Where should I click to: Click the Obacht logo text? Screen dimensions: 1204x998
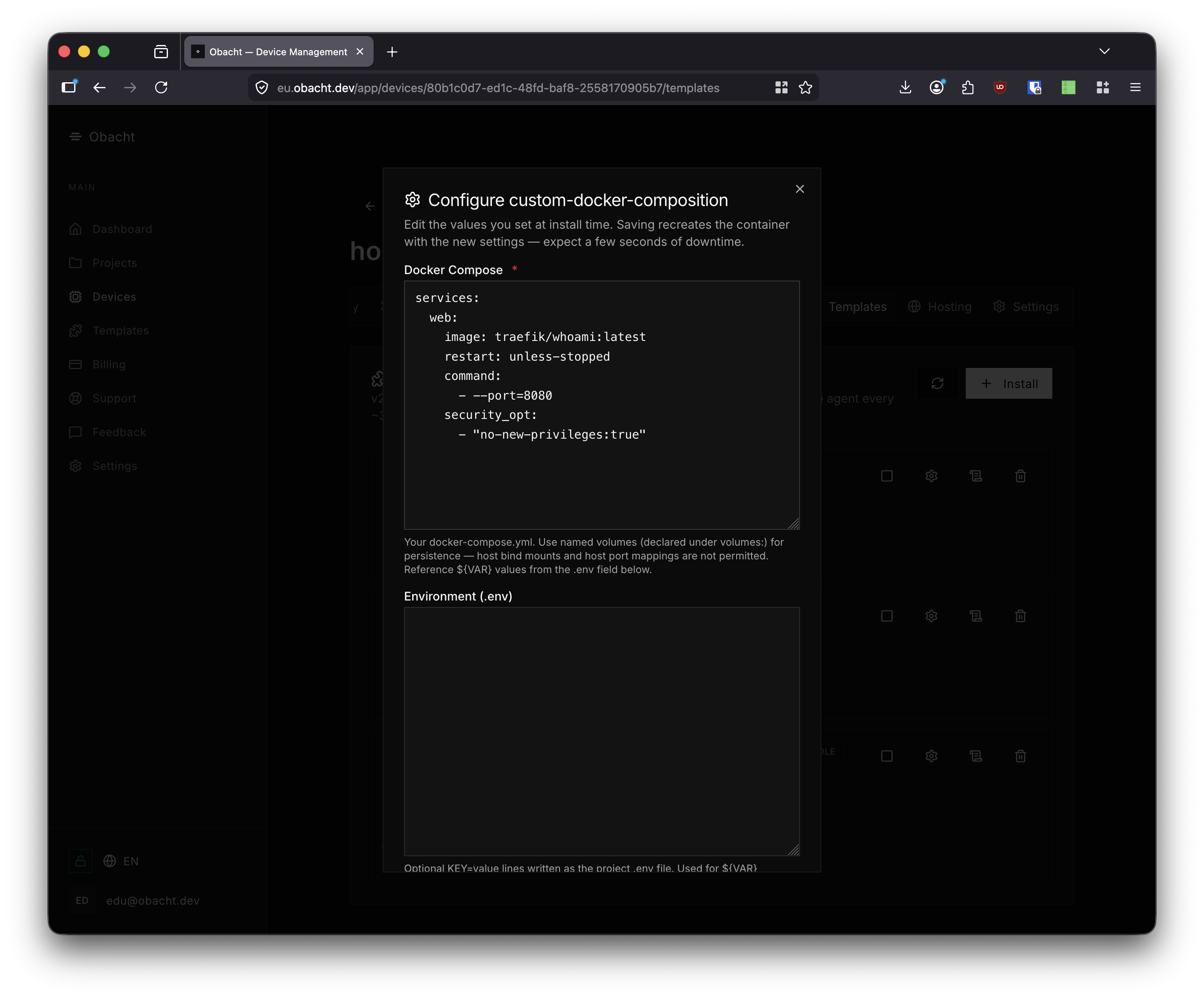click(x=112, y=137)
